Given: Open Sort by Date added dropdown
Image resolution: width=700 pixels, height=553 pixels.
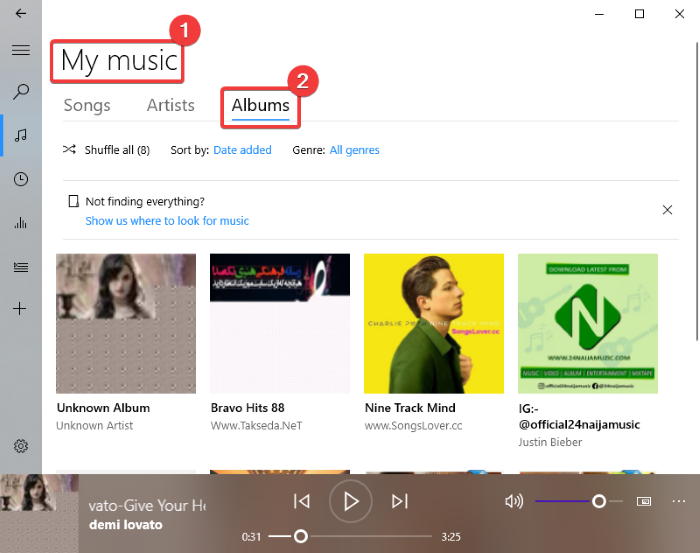Looking at the screenshot, I should click(242, 150).
